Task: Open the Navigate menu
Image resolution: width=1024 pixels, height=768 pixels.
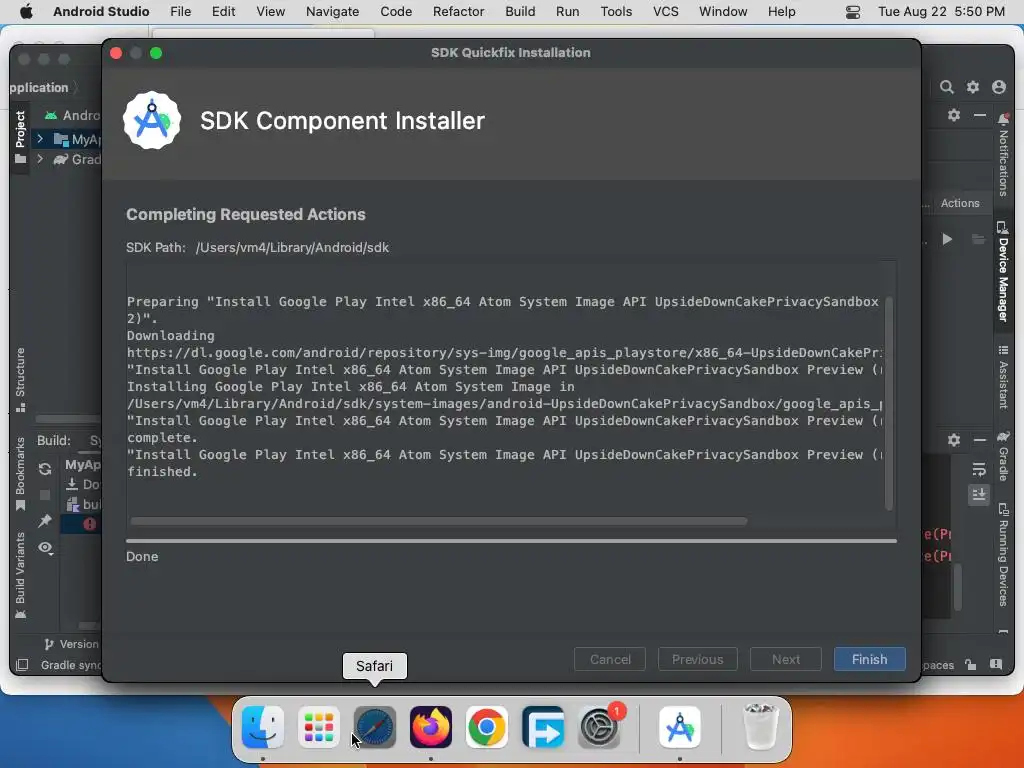Action: coord(332,11)
